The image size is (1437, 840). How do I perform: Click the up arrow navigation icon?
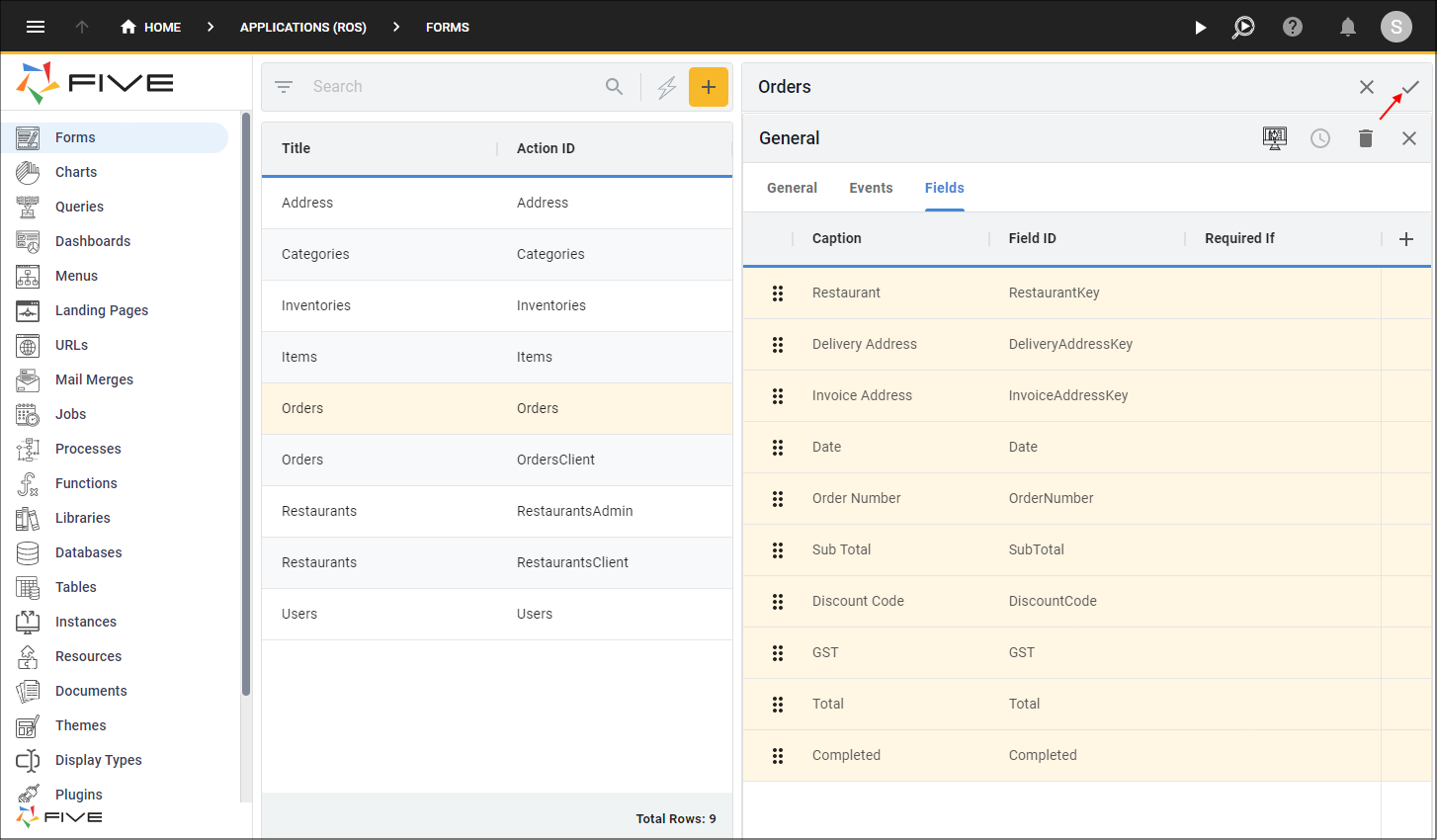tap(82, 27)
